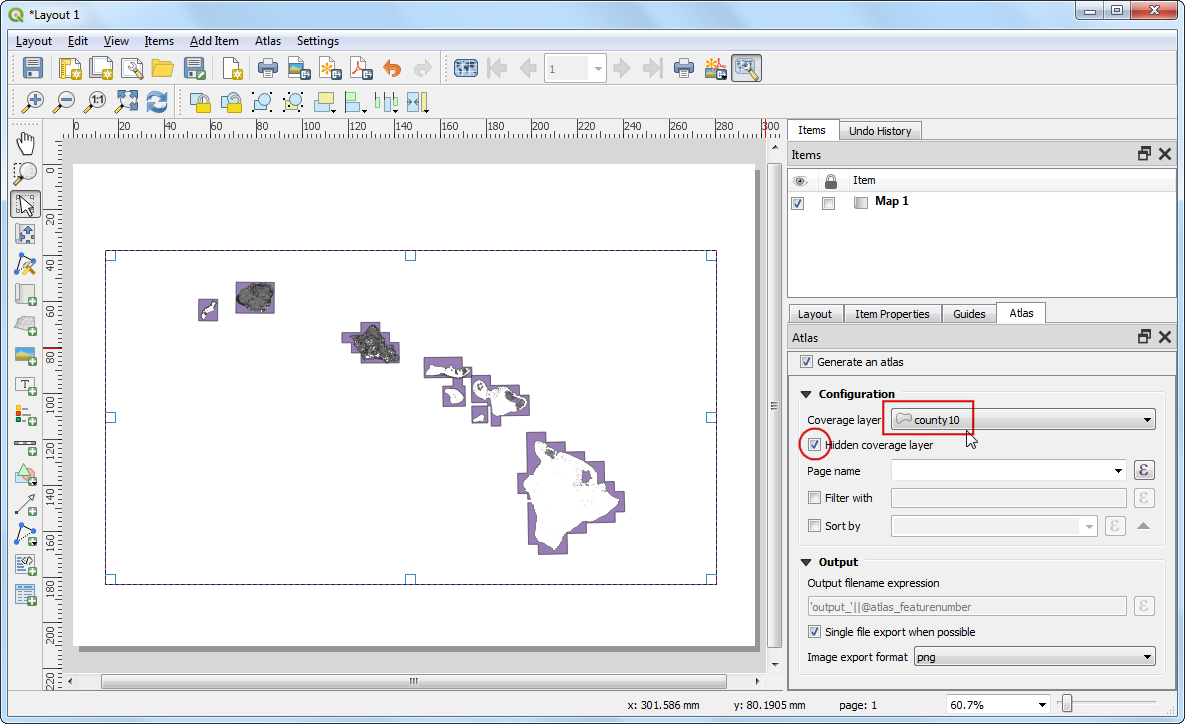This screenshot has height=724, width=1185.
Task: Open the Atlas menu
Action: [267, 41]
